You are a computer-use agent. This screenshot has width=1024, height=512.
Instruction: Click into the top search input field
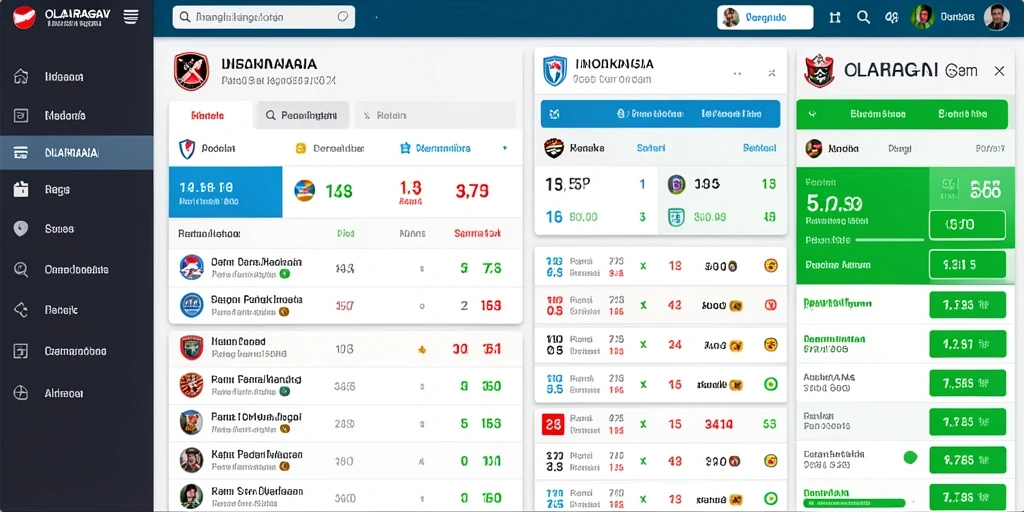click(x=264, y=18)
